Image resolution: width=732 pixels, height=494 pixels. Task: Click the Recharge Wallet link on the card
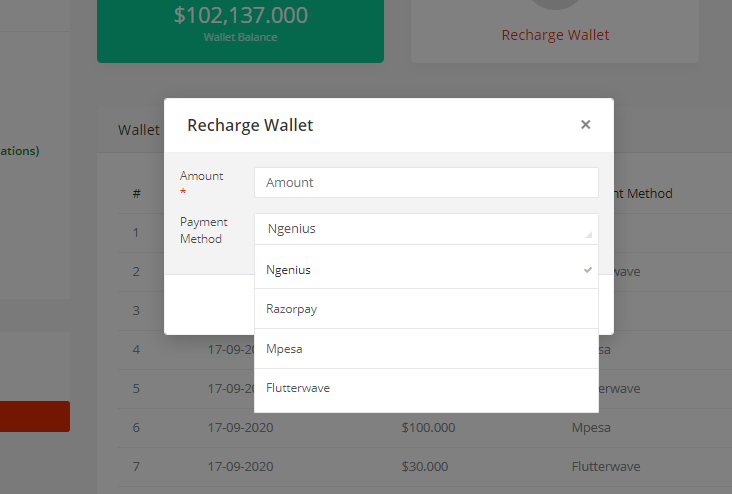click(x=555, y=35)
